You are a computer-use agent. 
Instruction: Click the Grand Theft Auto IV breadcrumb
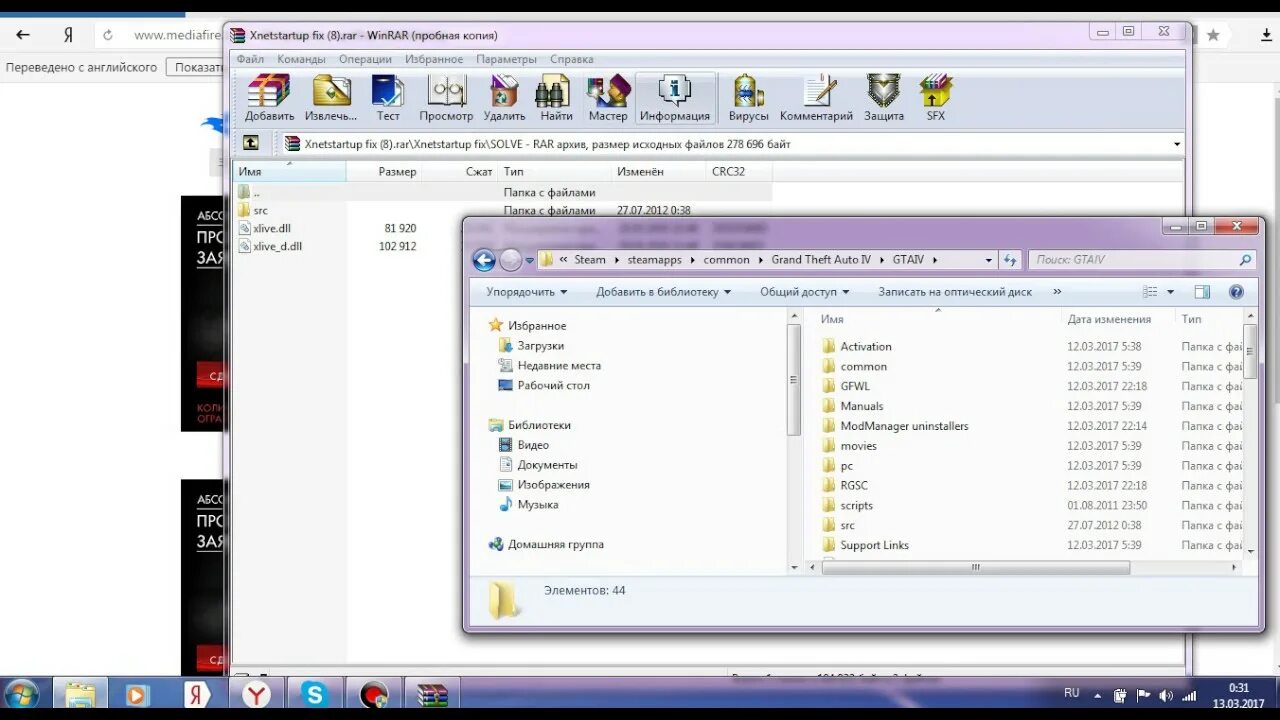click(x=821, y=260)
